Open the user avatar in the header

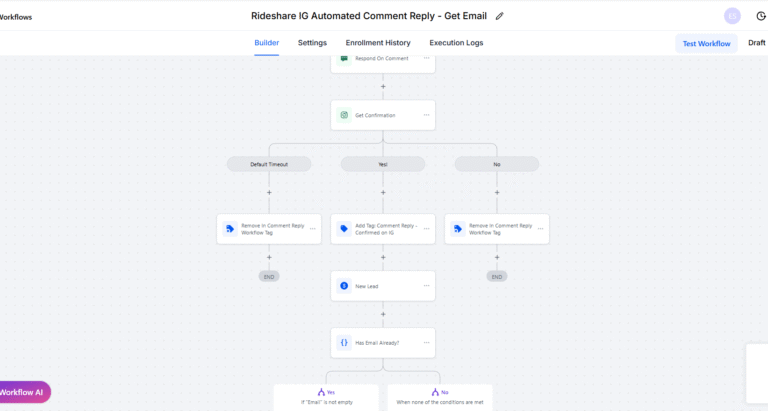pyautogui.click(x=732, y=16)
